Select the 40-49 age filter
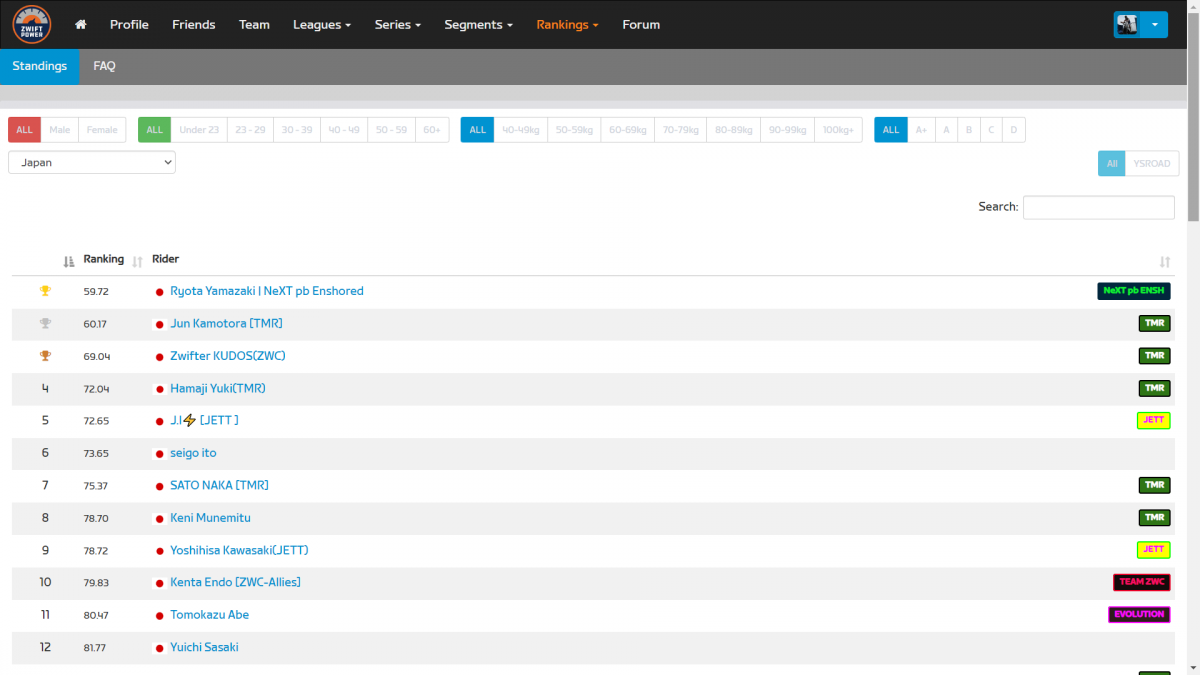The image size is (1200, 675). [344, 130]
